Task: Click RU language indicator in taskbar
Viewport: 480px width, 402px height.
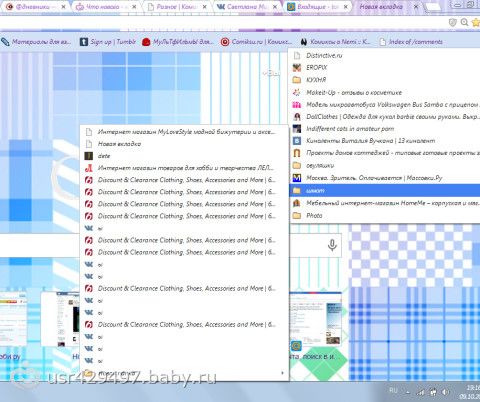Action: click(x=393, y=390)
